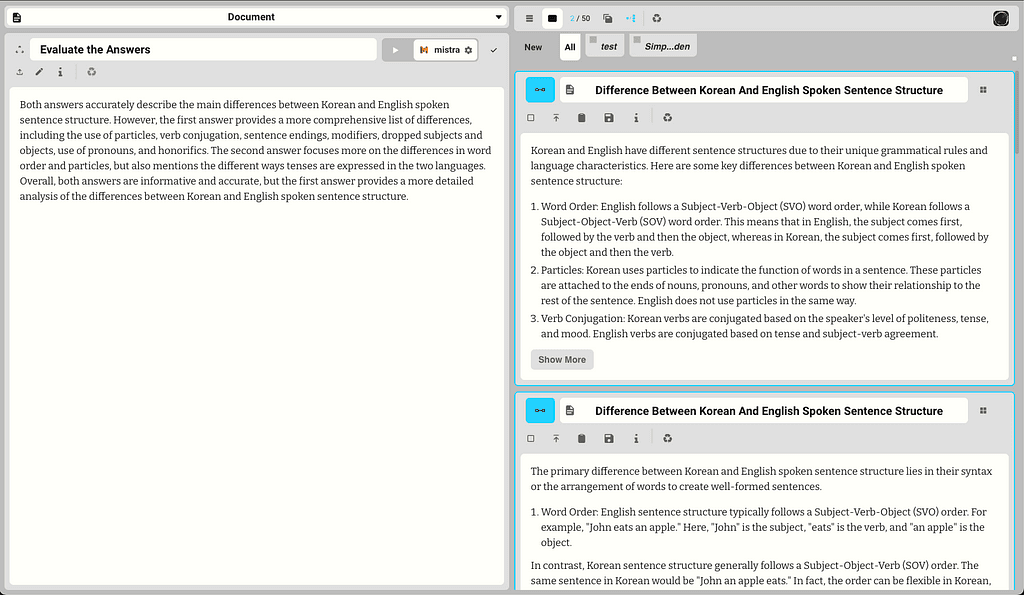Click the pencil edit icon in left panel
Screen dimensions: 1024x595
coord(39,72)
